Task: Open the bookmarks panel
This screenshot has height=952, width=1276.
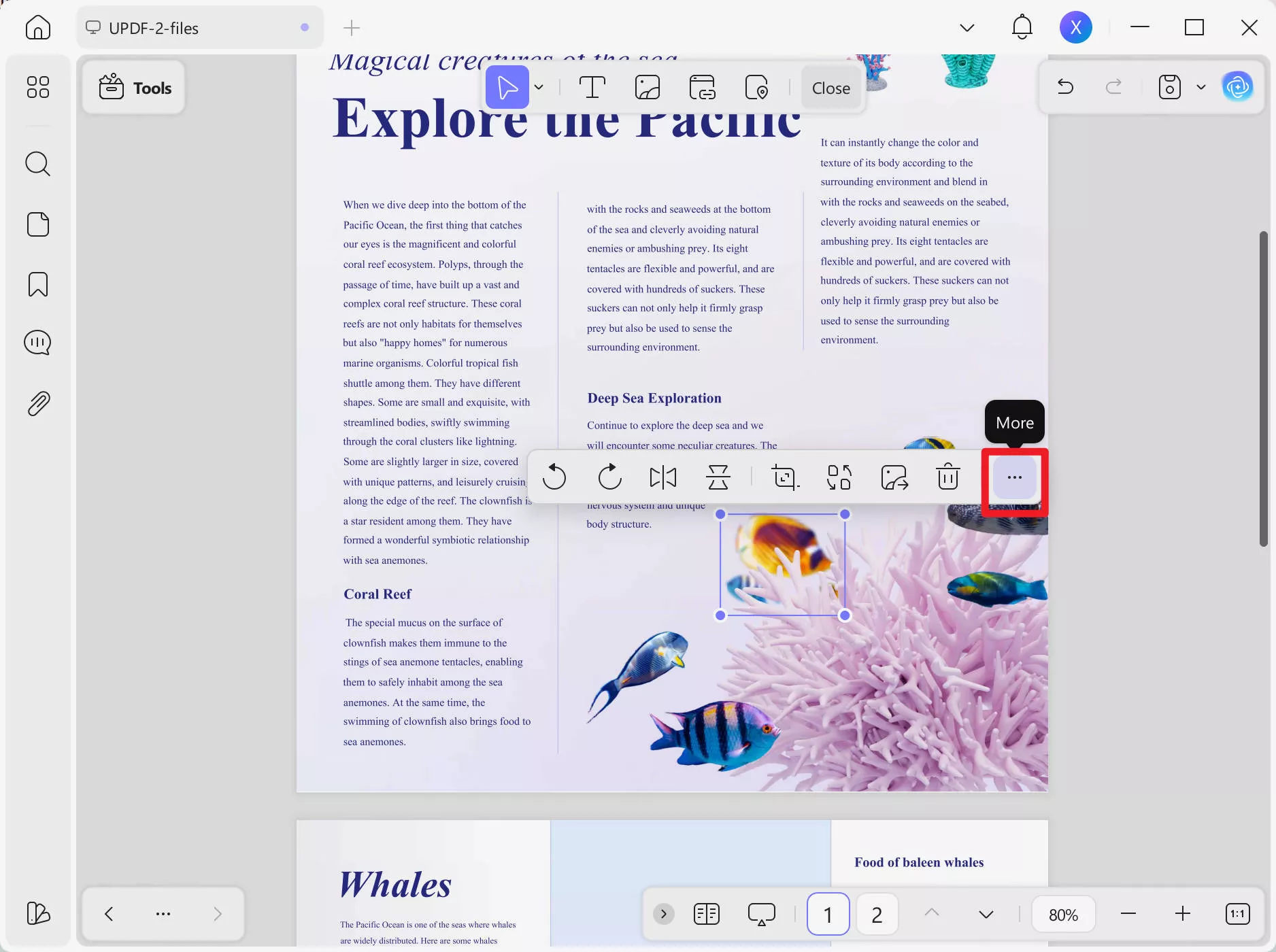Action: point(38,284)
